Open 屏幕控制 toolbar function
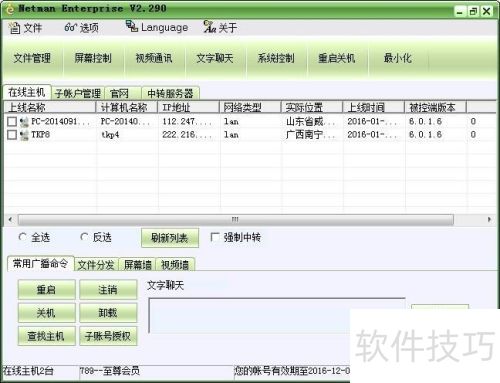This screenshot has width=500, height=383. (x=93, y=58)
